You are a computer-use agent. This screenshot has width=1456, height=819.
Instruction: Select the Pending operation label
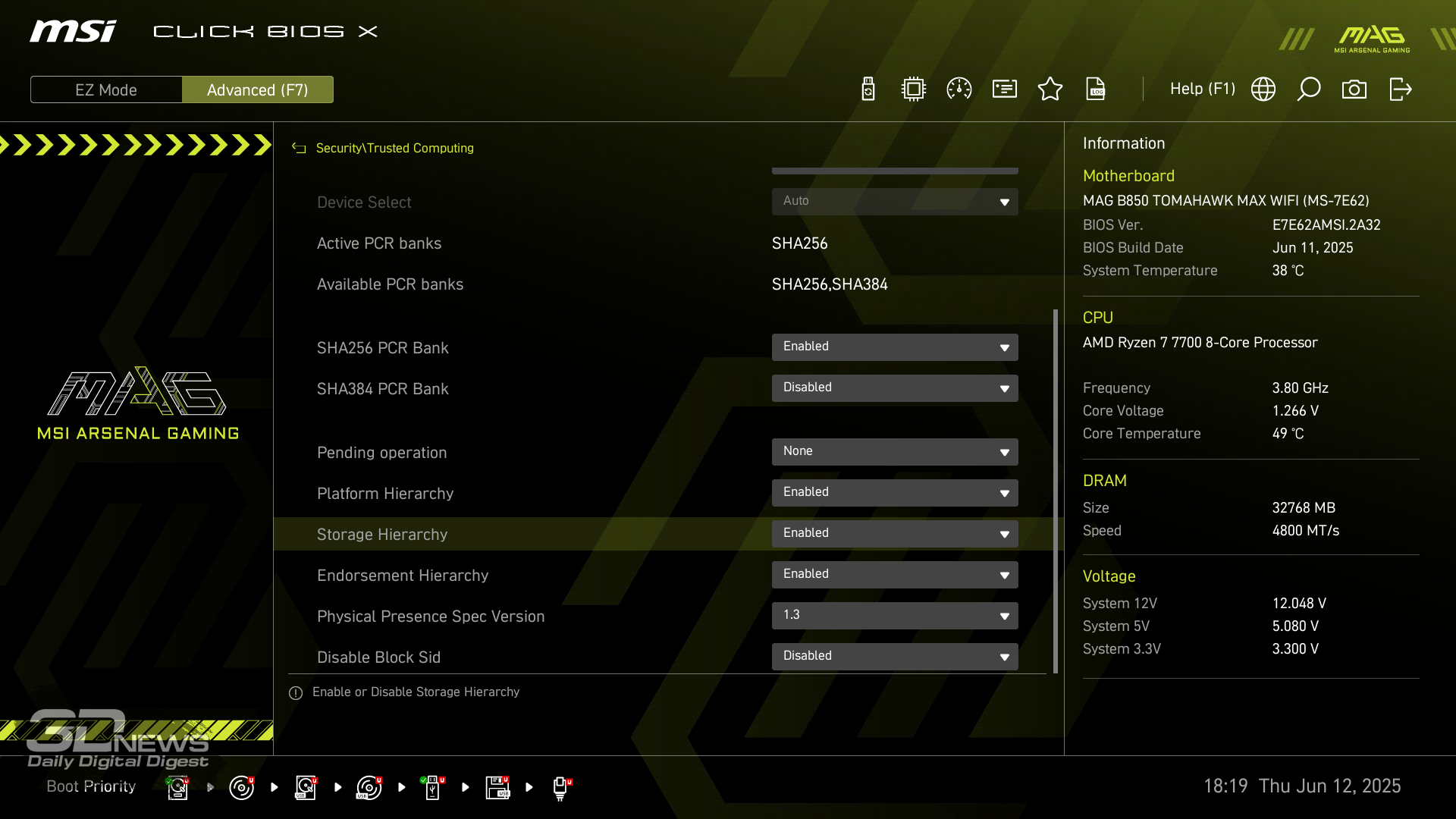coord(382,453)
